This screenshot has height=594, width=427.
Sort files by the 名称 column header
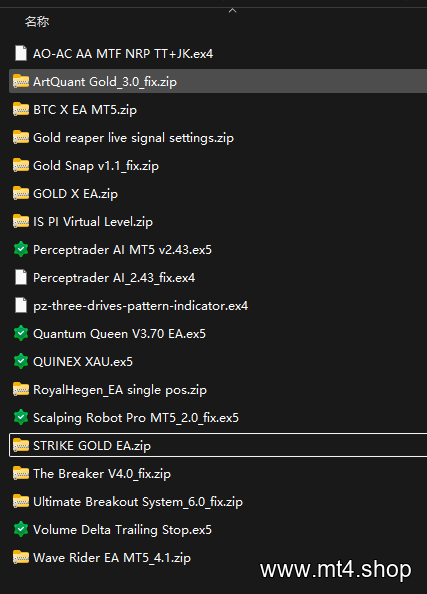point(37,22)
